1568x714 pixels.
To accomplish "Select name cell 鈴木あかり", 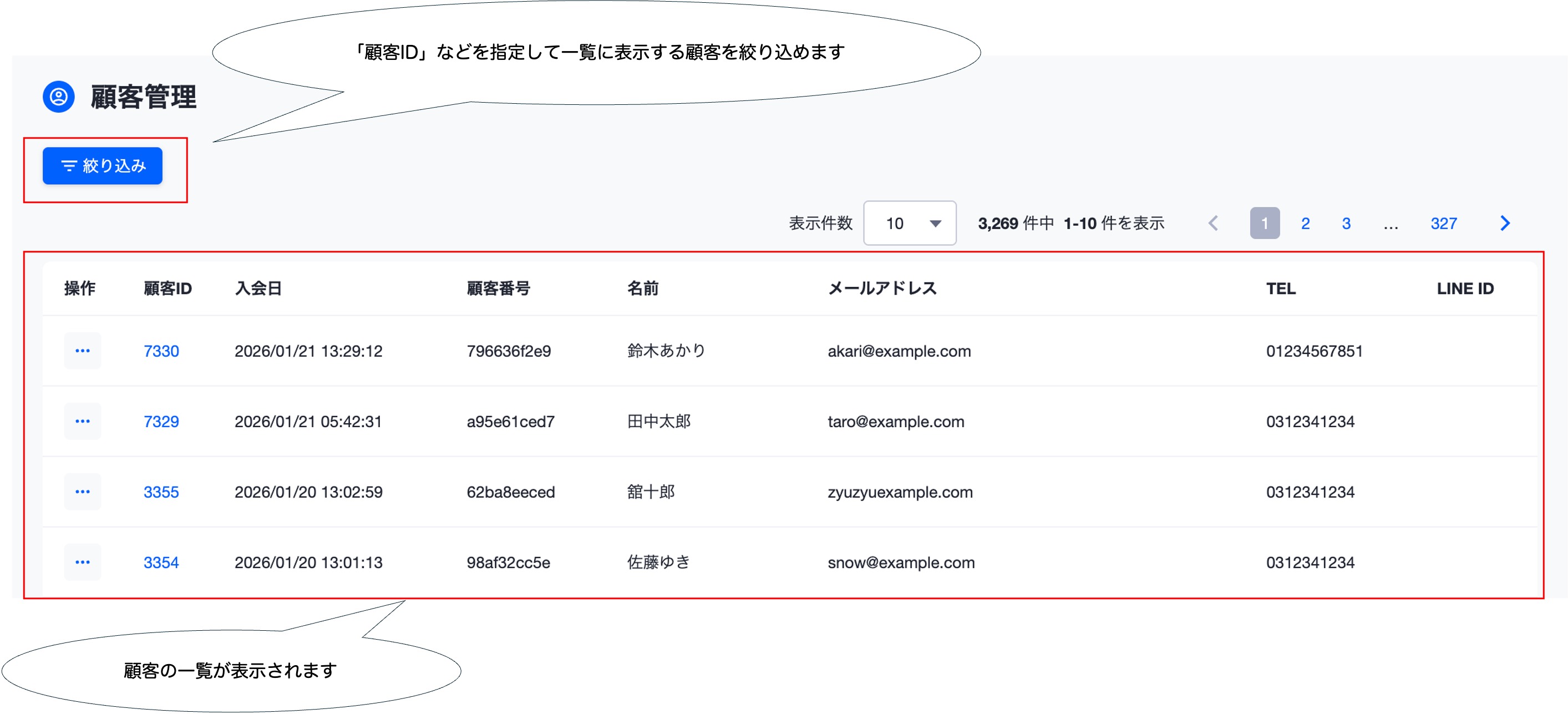I will 667,351.
